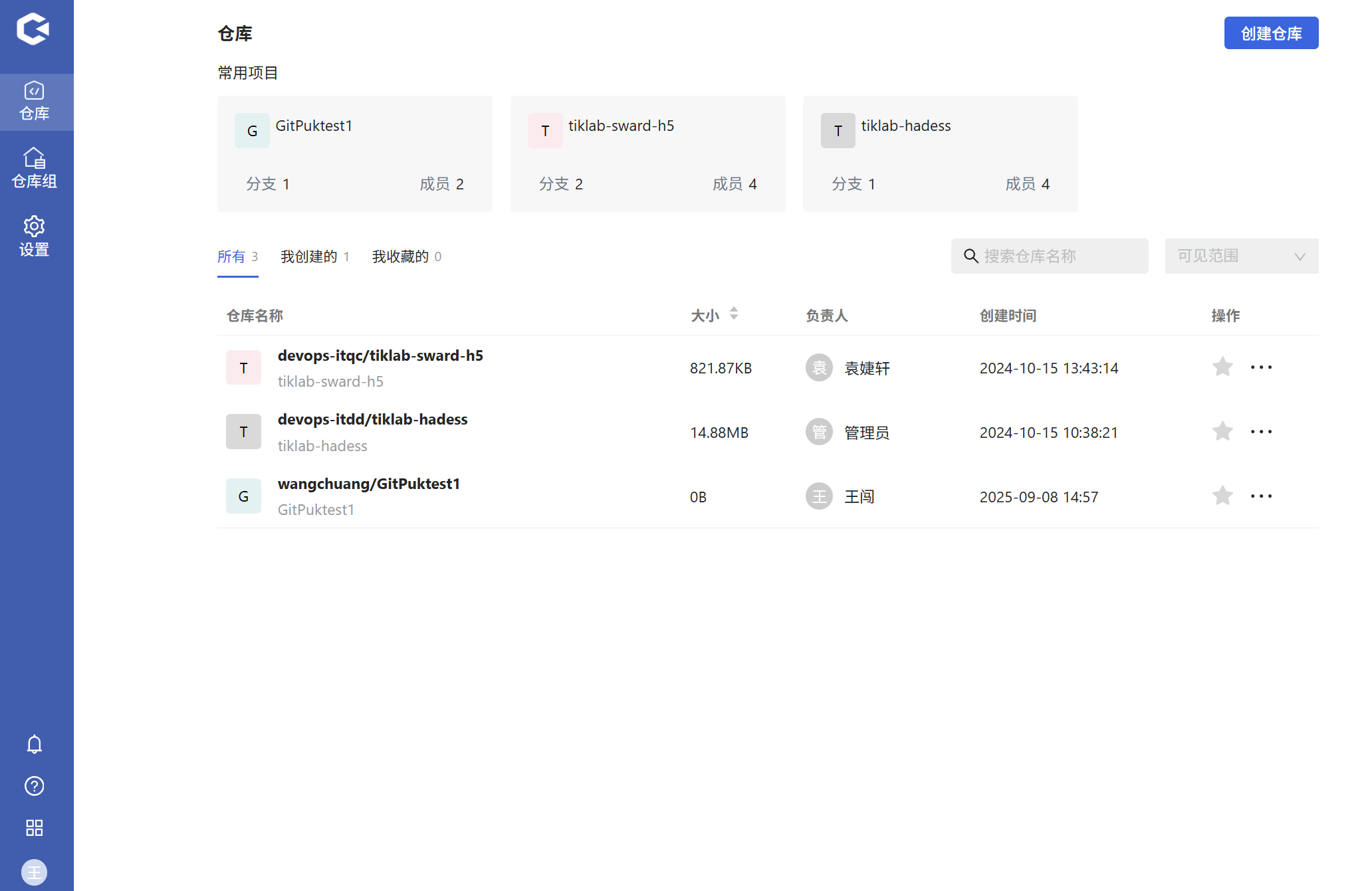Click the notification bell icon
1372x891 pixels.
pyautogui.click(x=34, y=744)
